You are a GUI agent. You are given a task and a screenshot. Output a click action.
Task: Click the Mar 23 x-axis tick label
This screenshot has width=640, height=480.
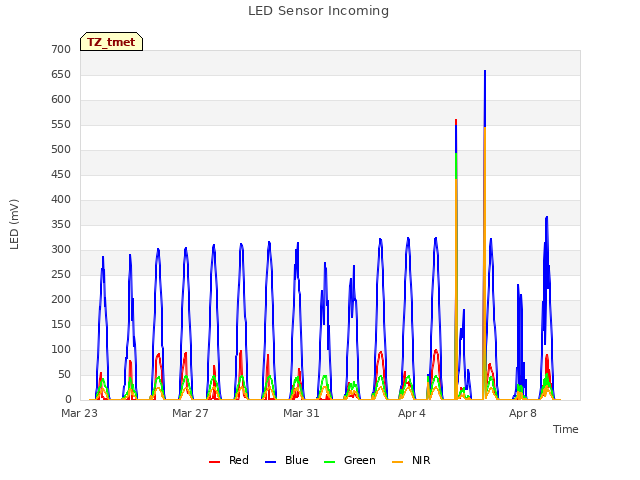click(80, 413)
